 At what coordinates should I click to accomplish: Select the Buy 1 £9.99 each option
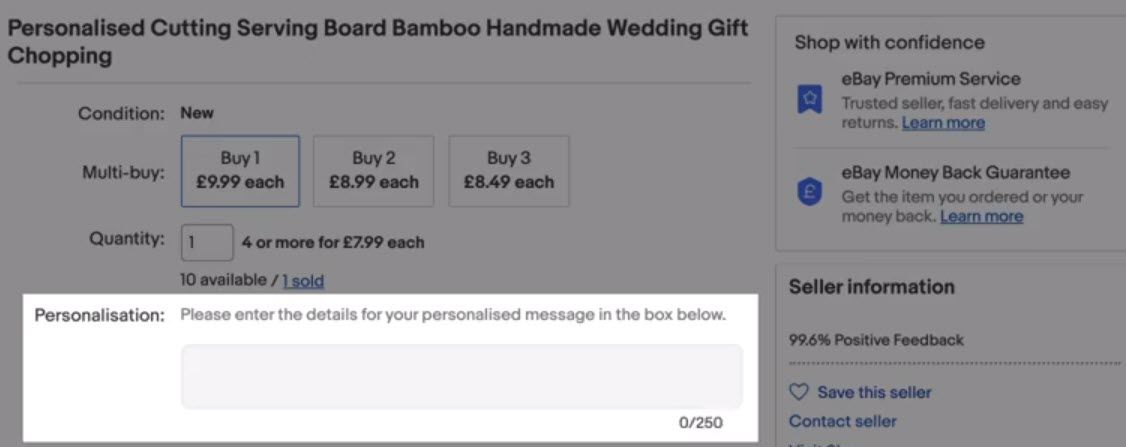(x=241, y=171)
